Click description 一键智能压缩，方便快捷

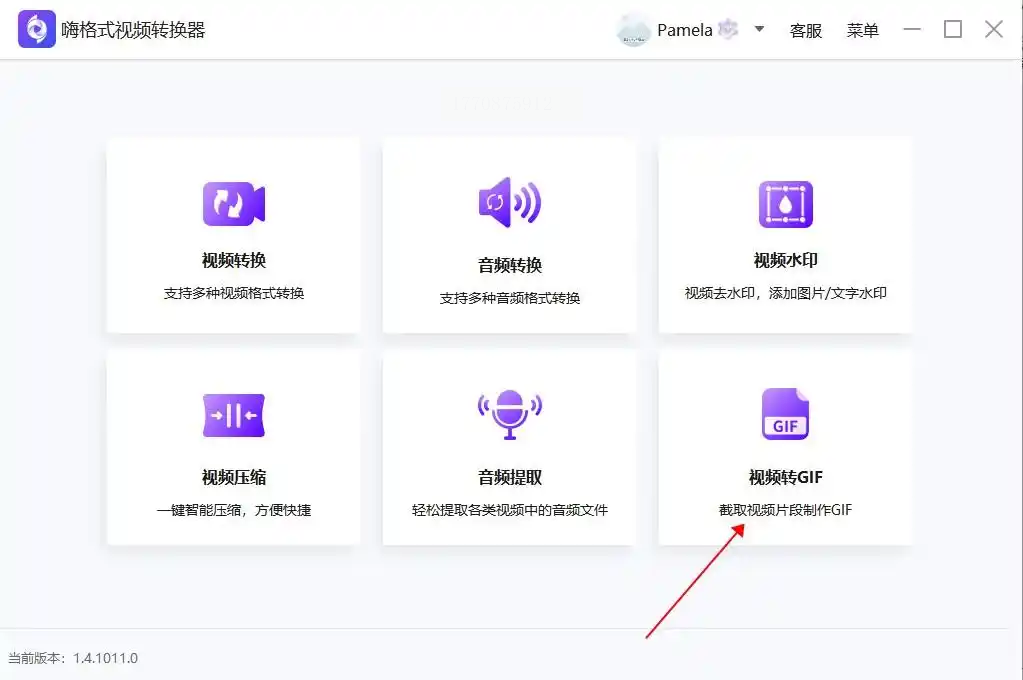coord(234,510)
